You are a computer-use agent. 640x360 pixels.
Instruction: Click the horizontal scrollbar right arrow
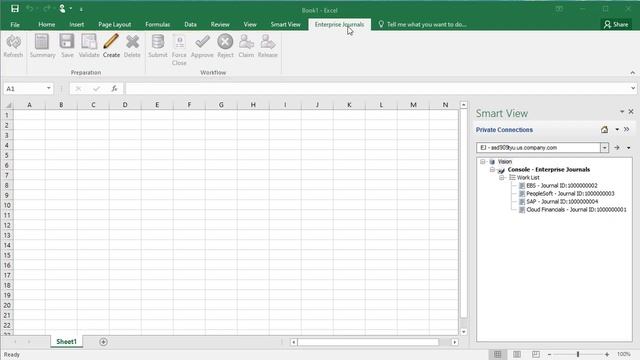pyautogui.click(x=455, y=342)
